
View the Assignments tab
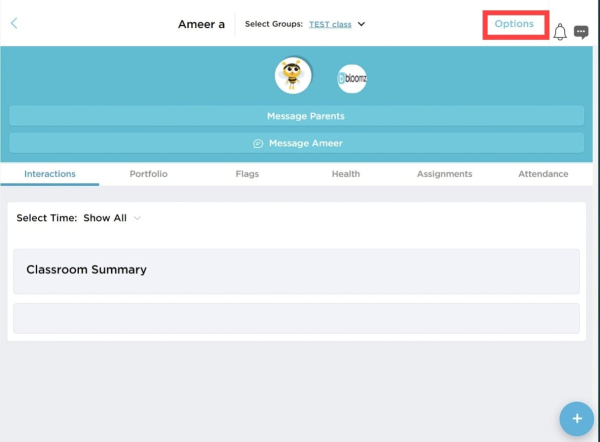pos(444,174)
